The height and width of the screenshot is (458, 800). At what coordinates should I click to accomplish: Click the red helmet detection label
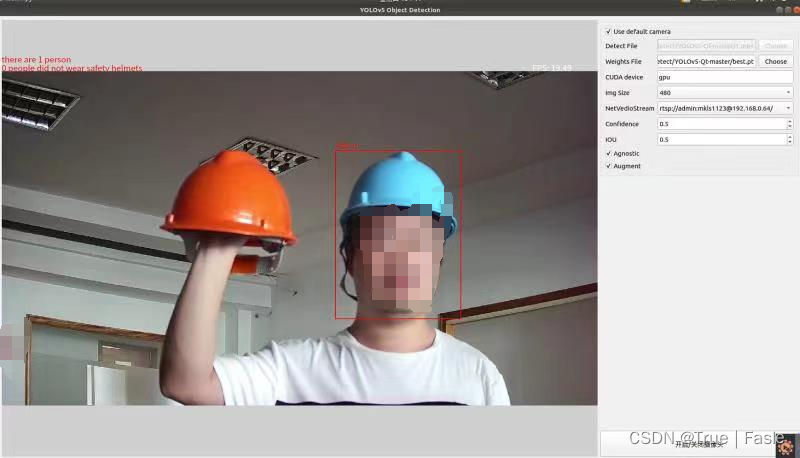coord(346,146)
